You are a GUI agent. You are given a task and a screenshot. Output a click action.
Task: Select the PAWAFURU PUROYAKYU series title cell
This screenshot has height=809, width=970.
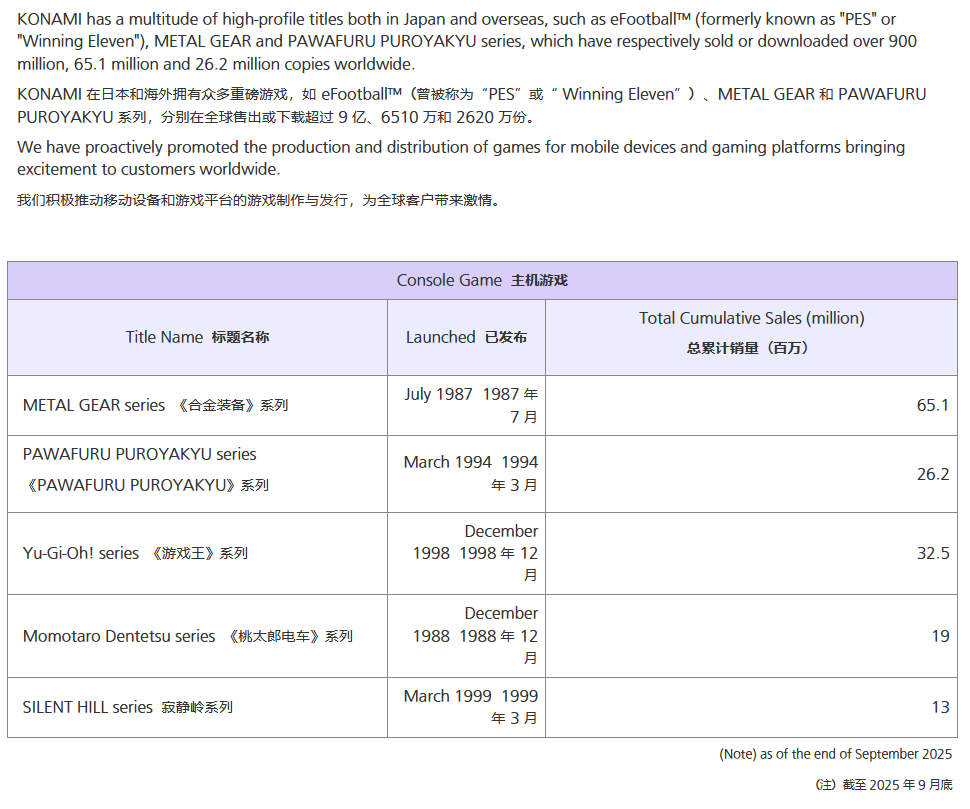point(145,469)
